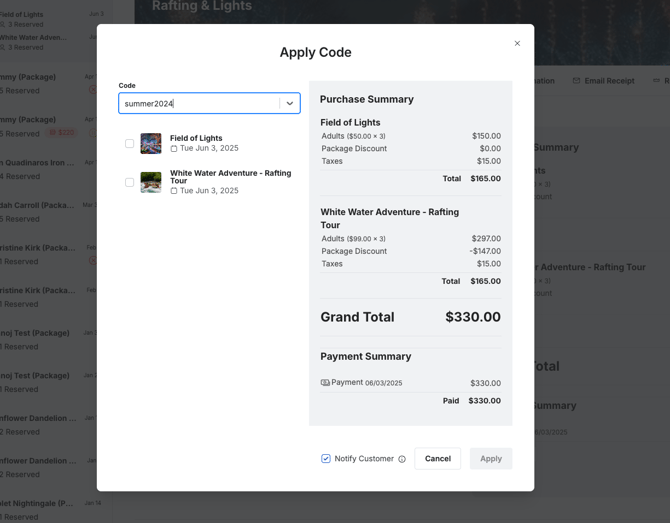This screenshot has width=670, height=523.
Task: Click the calendar icon under Field of Lights
Action: pyautogui.click(x=174, y=149)
